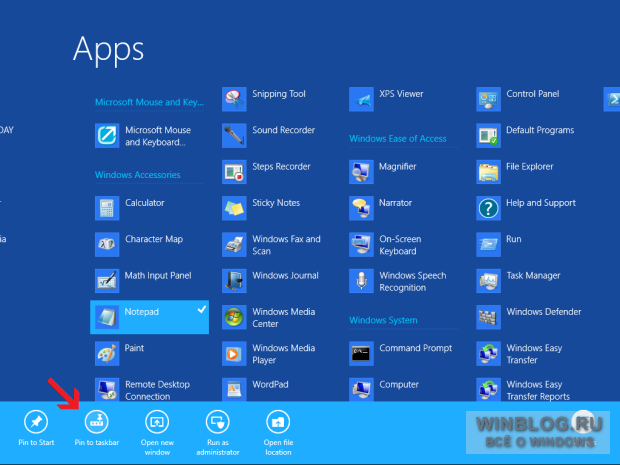Launch Windows Media Center icon
The image size is (620, 465).
(x=234, y=317)
